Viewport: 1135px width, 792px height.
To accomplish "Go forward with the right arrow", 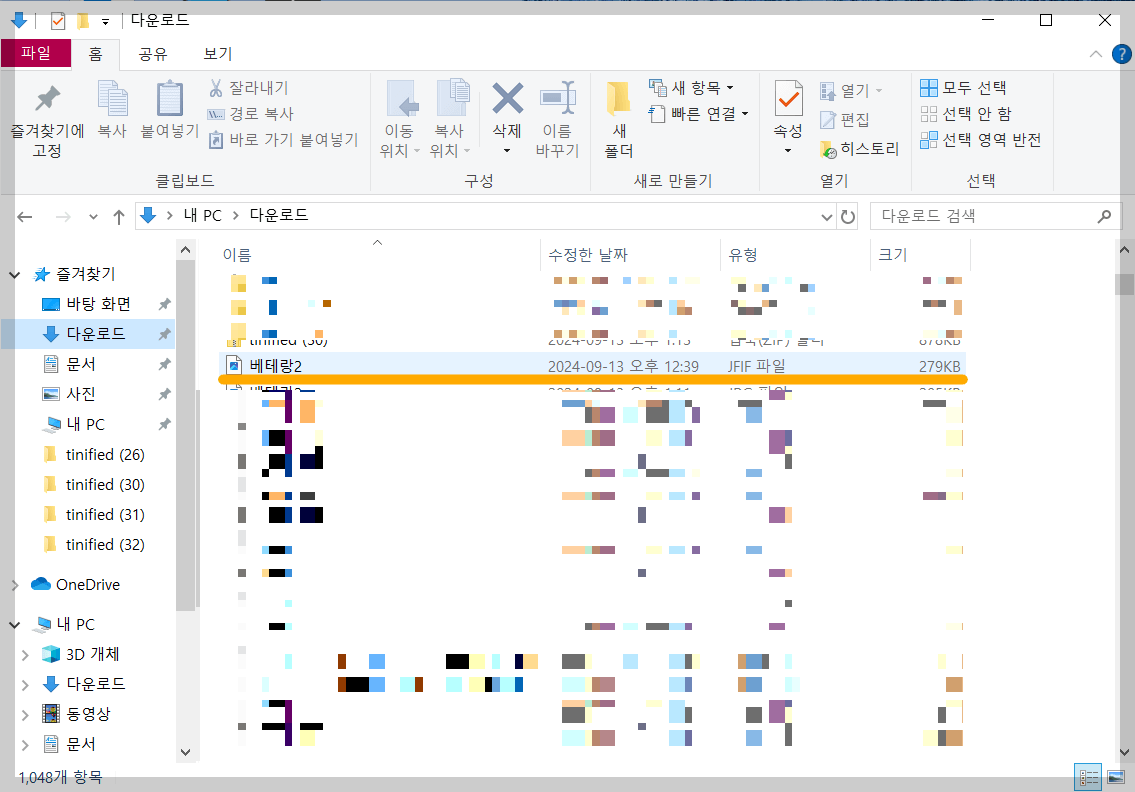I will (64, 216).
